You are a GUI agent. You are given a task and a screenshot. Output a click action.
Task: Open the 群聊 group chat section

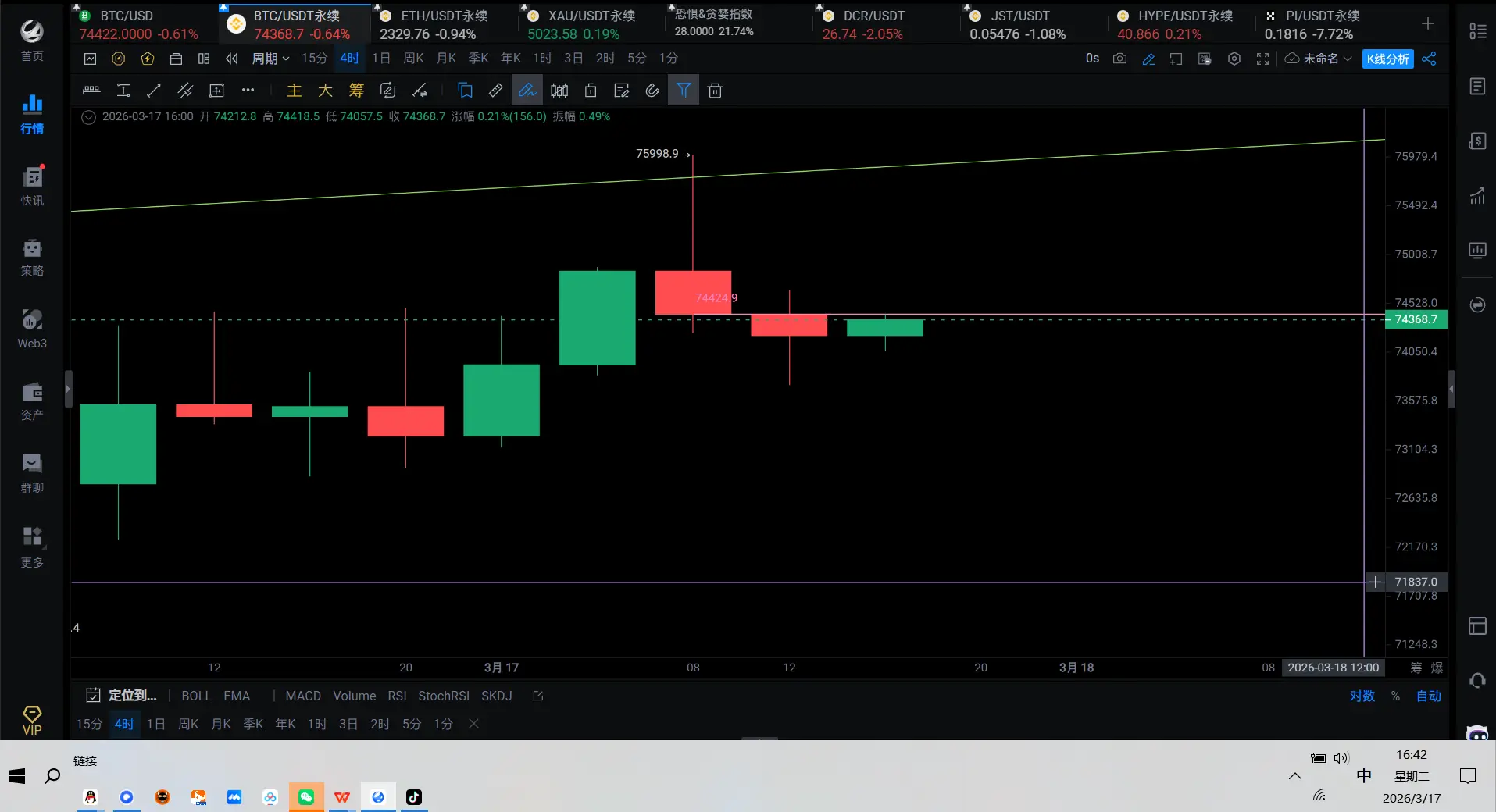32,473
